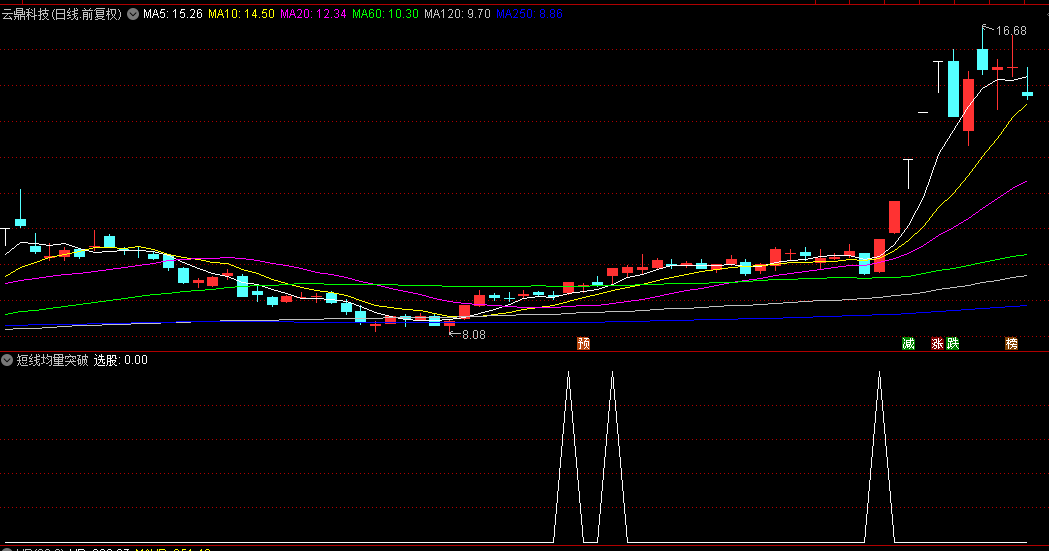Click the green 跌 marker icon

[x=953, y=344]
